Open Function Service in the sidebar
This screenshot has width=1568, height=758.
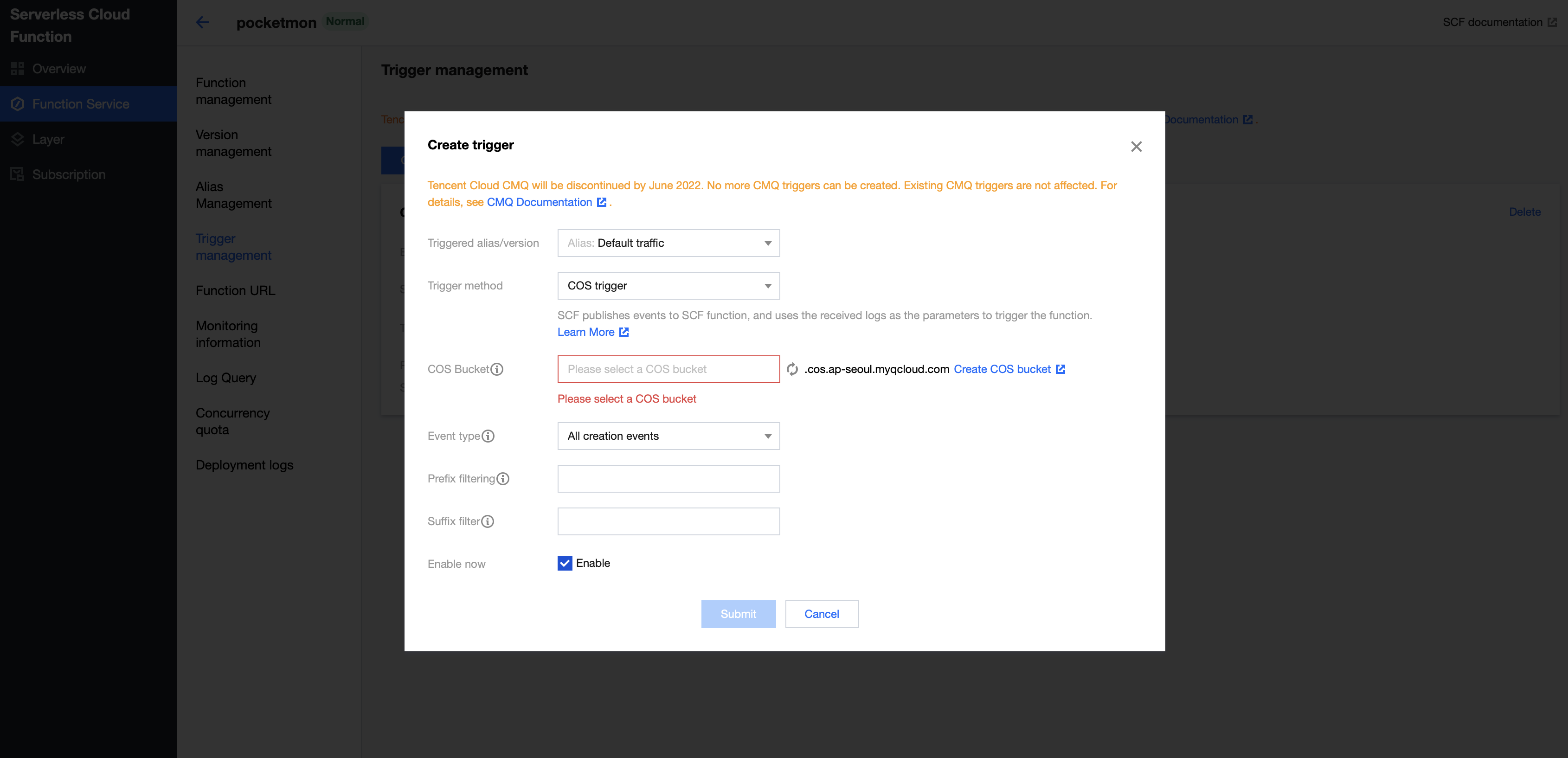(x=80, y=104)
